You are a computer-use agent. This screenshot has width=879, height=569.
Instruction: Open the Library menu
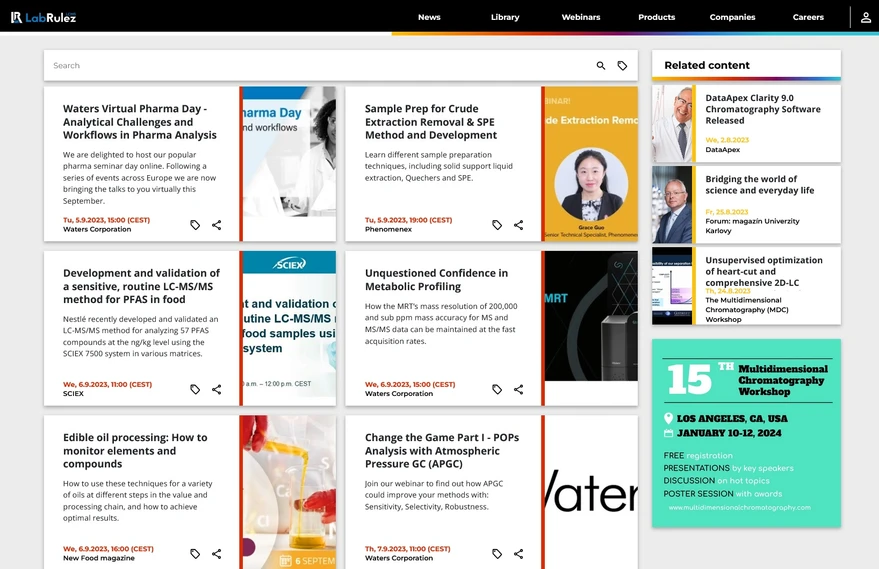(x=505, y=17)
